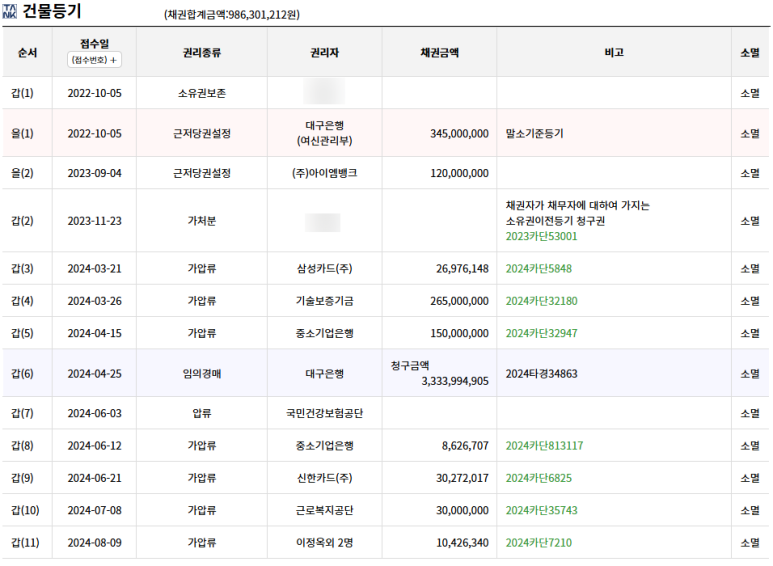The image size is (773, 566).
Task: Click the 채권금액 column header
Action: click(439, 52)
